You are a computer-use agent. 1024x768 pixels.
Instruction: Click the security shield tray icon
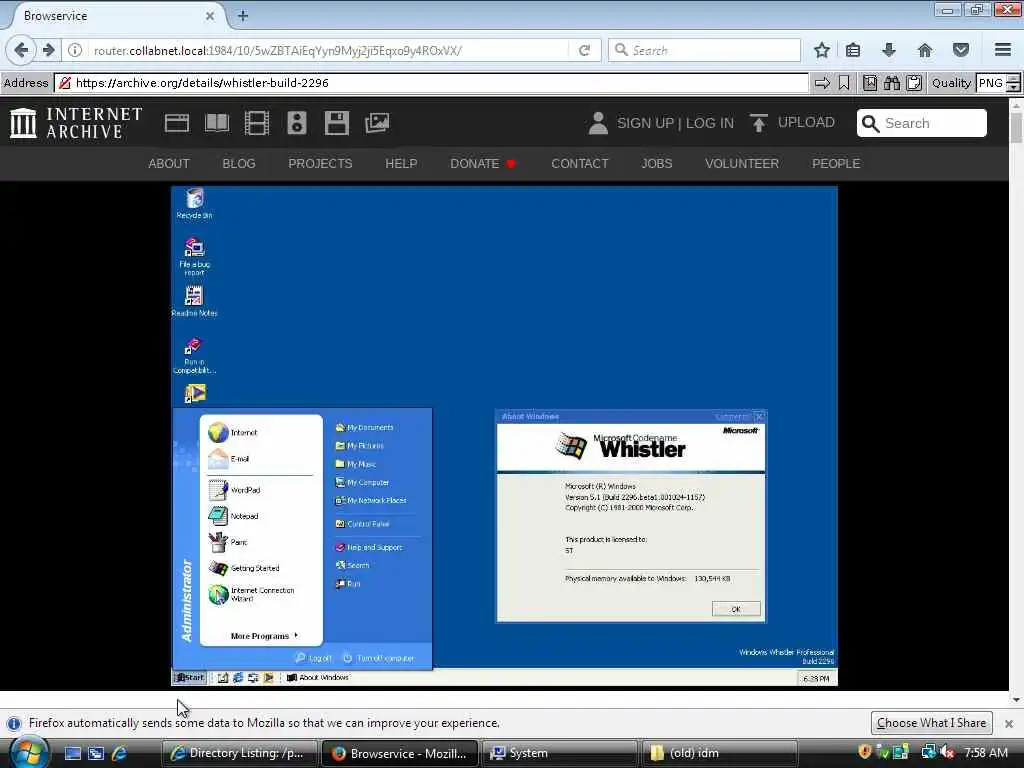[865, 752]
